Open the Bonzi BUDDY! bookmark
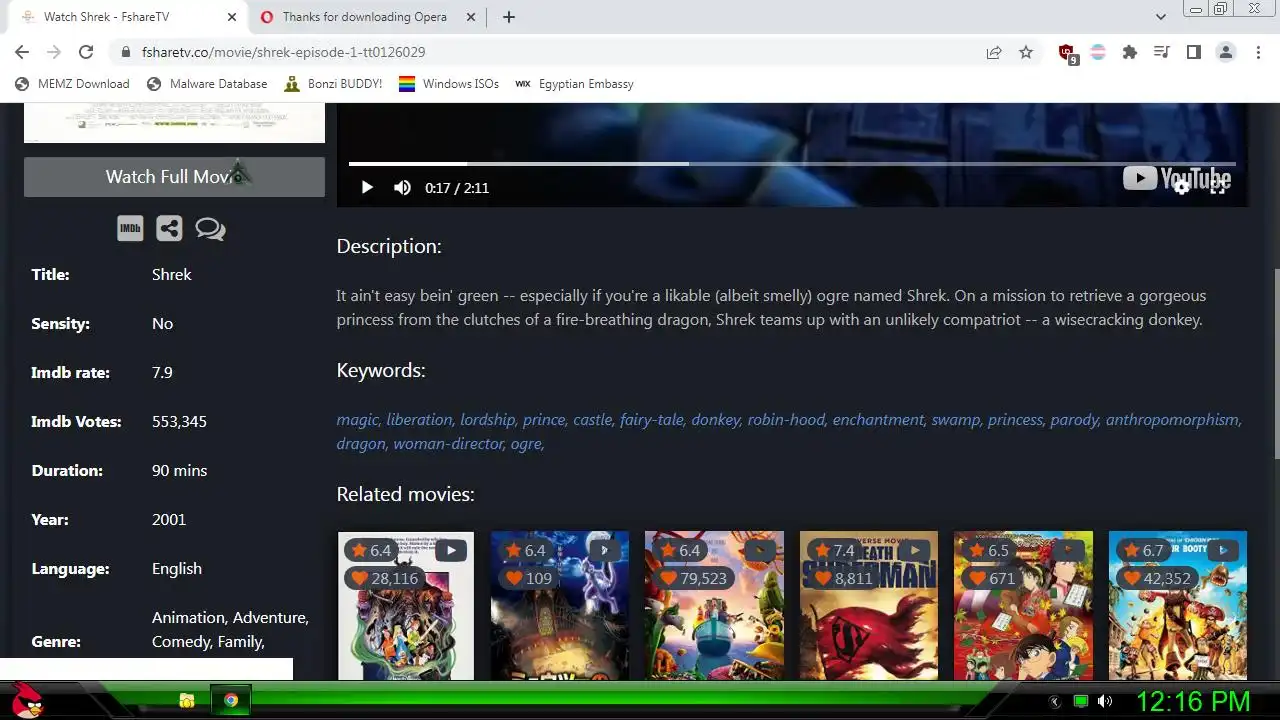The width and height of the screenshot is (1280, 720). coord(333,84)
